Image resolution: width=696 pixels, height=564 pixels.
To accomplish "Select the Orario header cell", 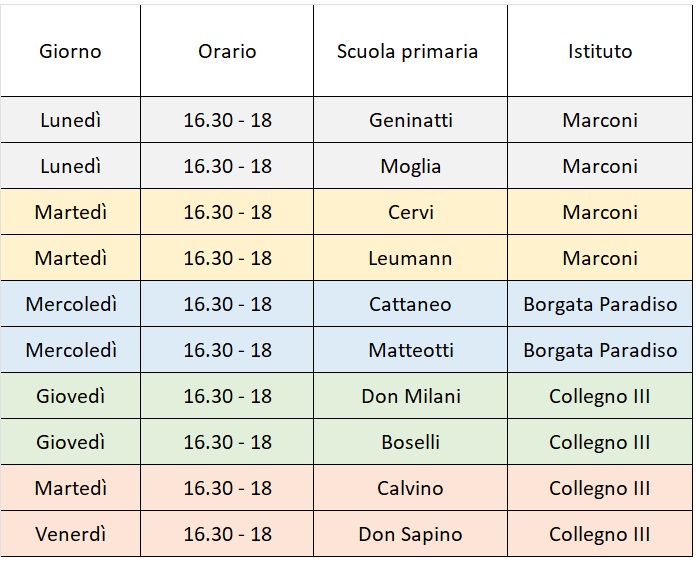I will click(227, 51).
